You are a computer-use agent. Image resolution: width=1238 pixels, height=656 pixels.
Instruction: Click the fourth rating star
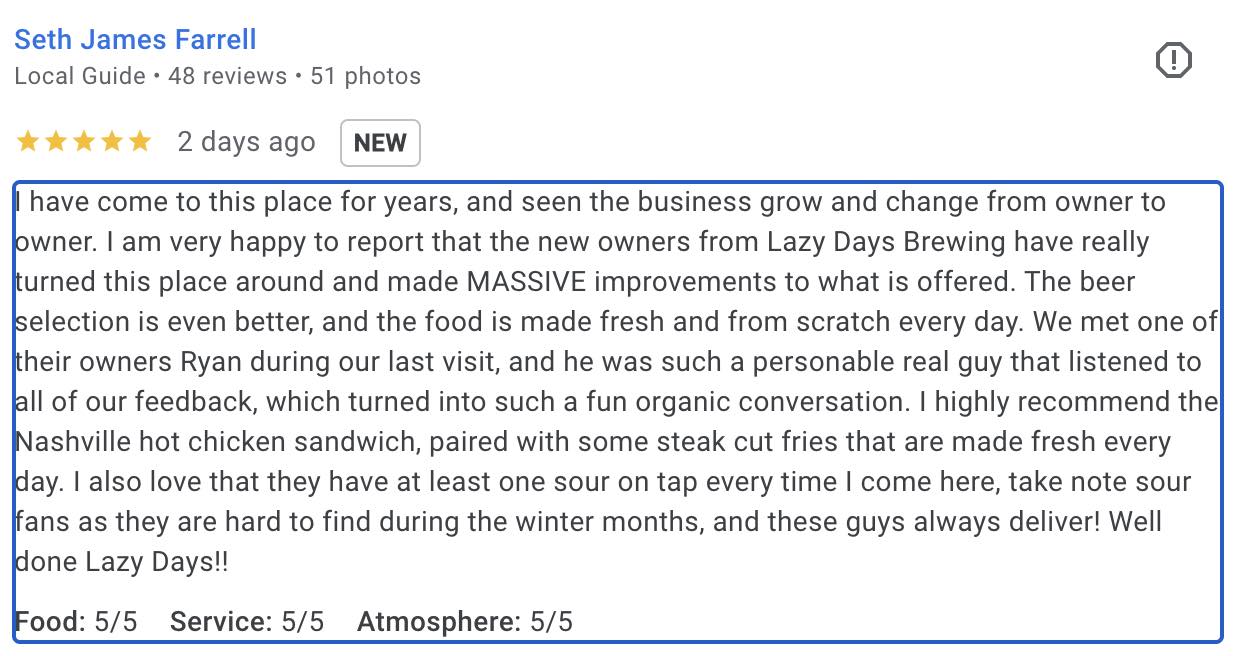click(111, 142)
